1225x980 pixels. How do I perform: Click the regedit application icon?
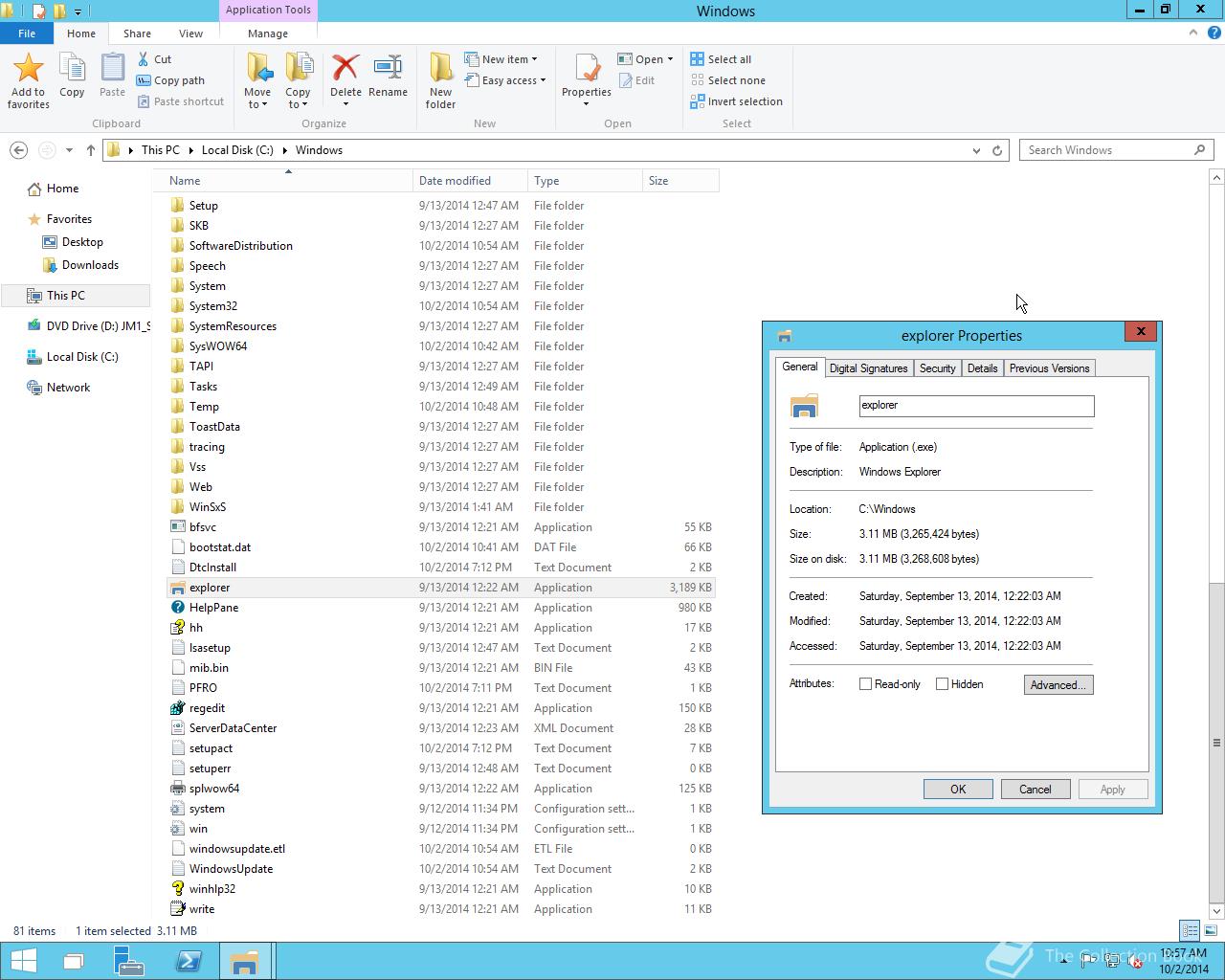click(177, 708)
